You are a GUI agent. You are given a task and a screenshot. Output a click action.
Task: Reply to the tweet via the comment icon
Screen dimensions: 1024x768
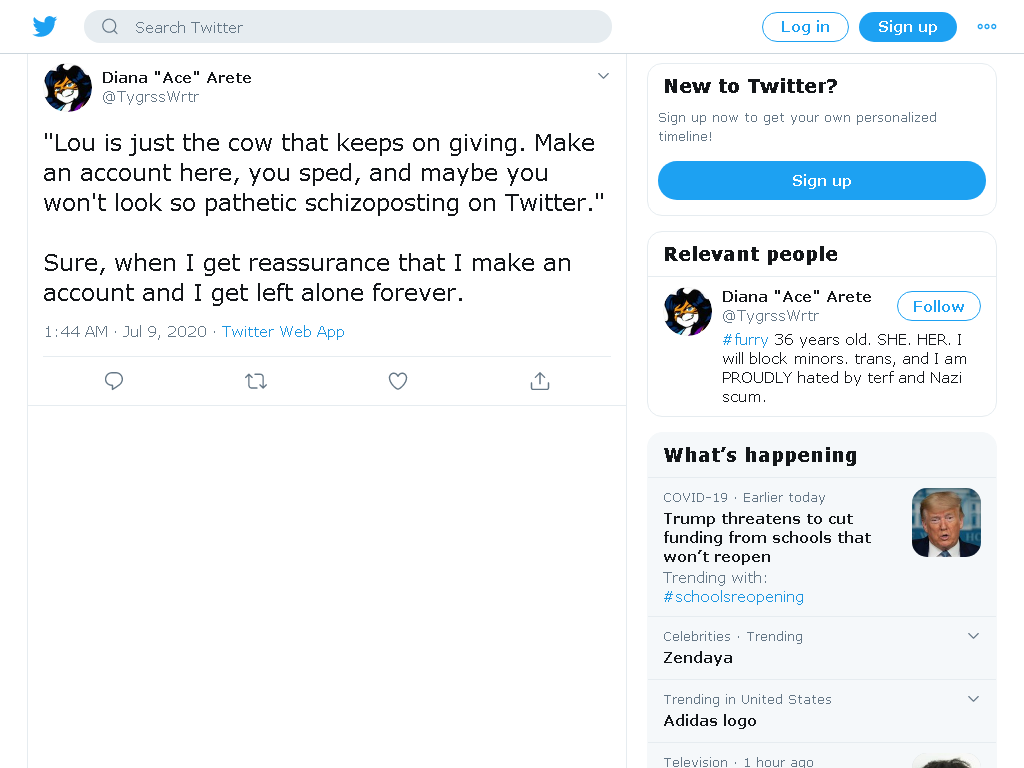click(114, 381)
